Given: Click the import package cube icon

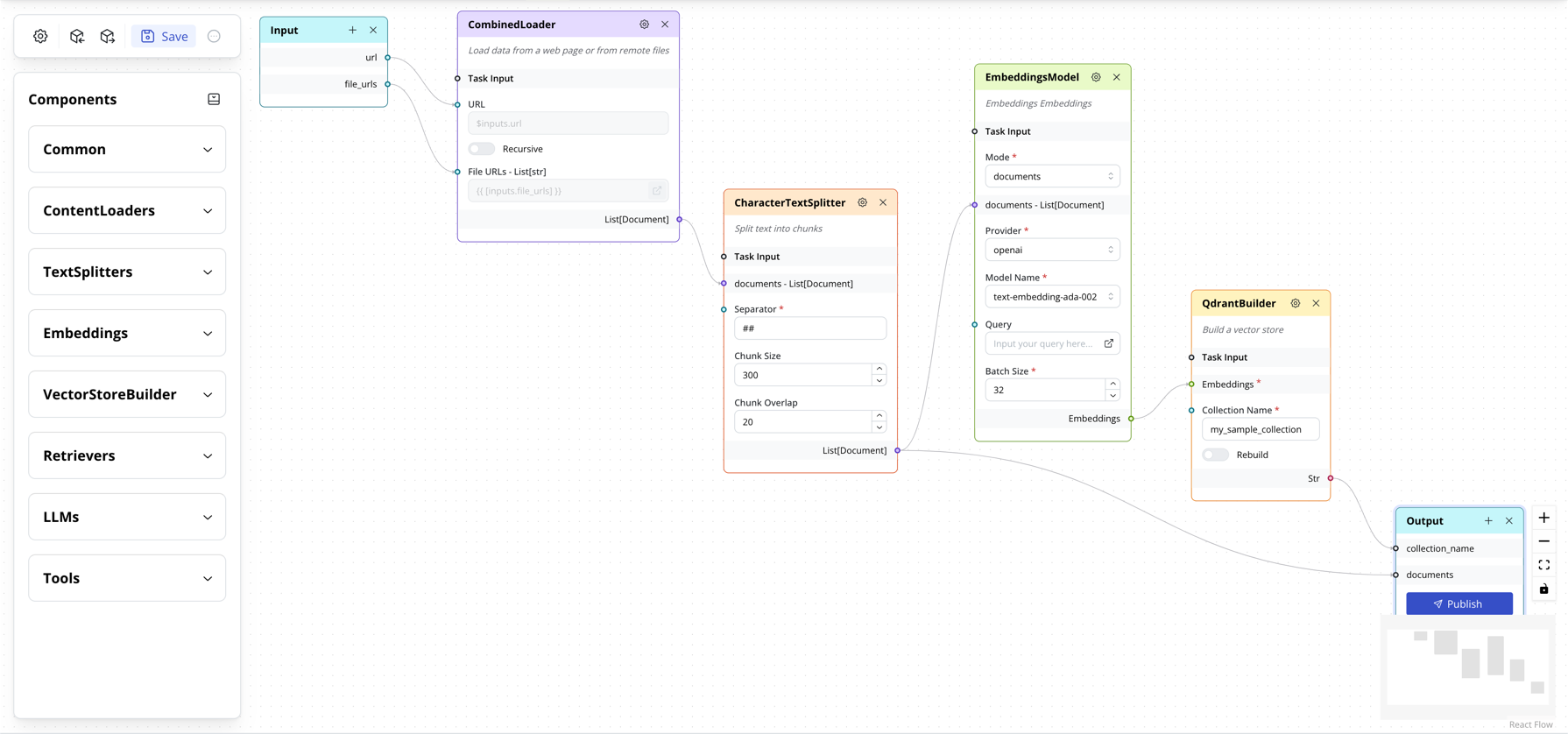Looking at the screenshot, I should tap(77, 36).
